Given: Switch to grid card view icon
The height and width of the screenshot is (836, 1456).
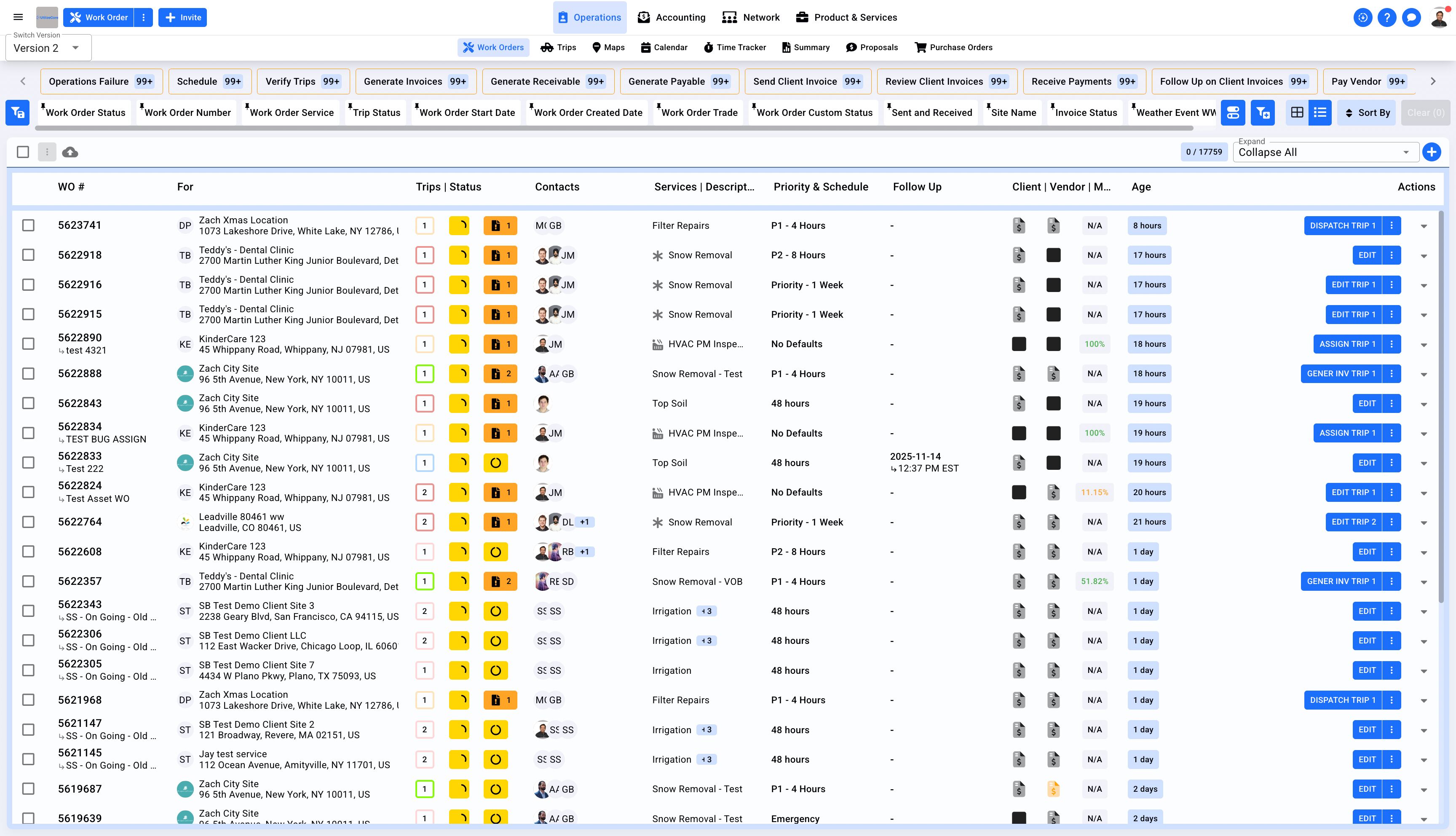Looking at the screenshot, I should 1297,113.
